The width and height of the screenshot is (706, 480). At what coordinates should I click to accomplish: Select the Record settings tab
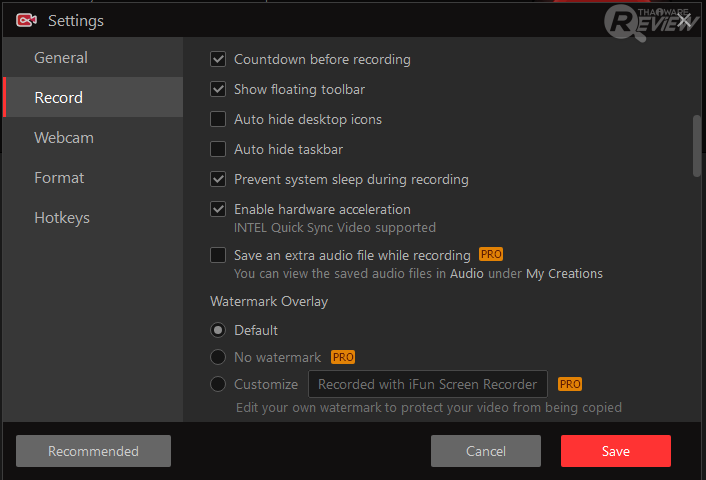click(x=93, y=97)
